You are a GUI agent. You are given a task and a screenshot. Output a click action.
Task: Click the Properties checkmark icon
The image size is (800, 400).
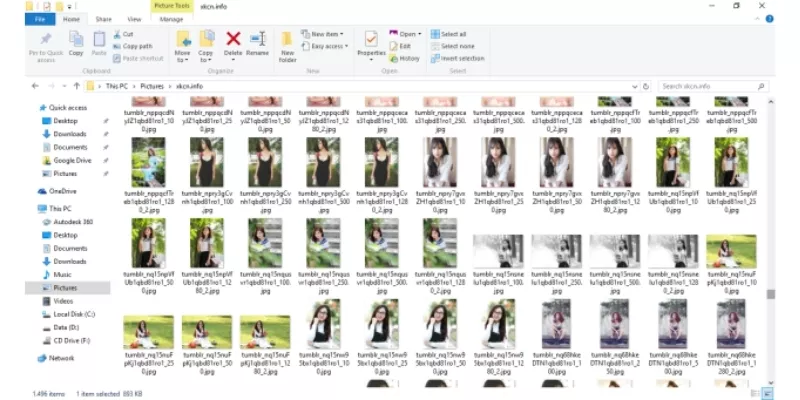(371, 39)
